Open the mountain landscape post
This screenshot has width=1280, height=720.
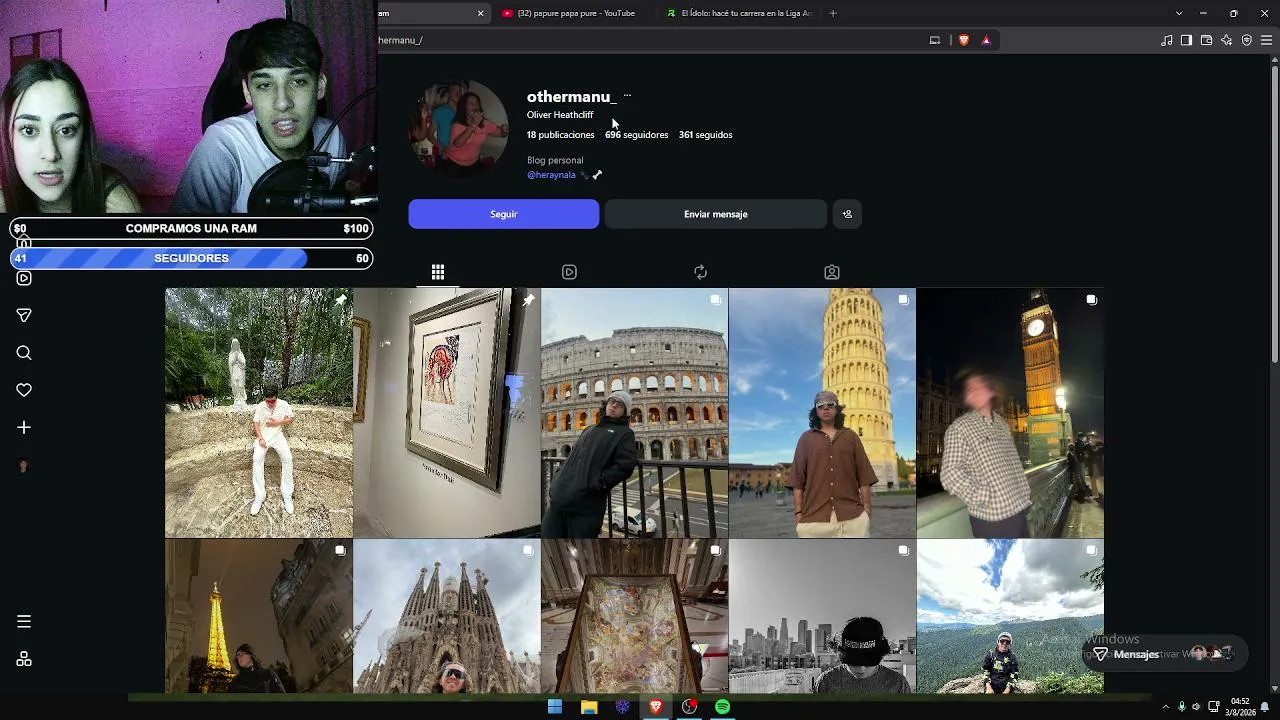coord(1010,616)
